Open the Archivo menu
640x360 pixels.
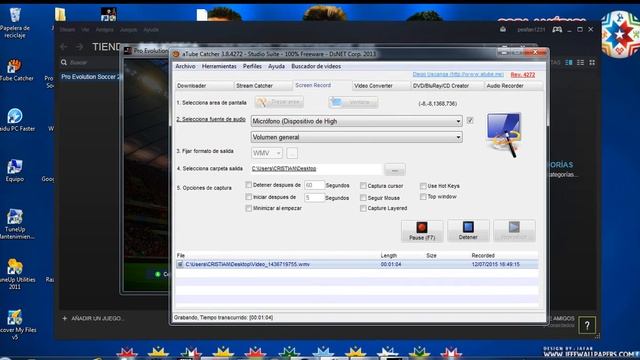[185, 66]
